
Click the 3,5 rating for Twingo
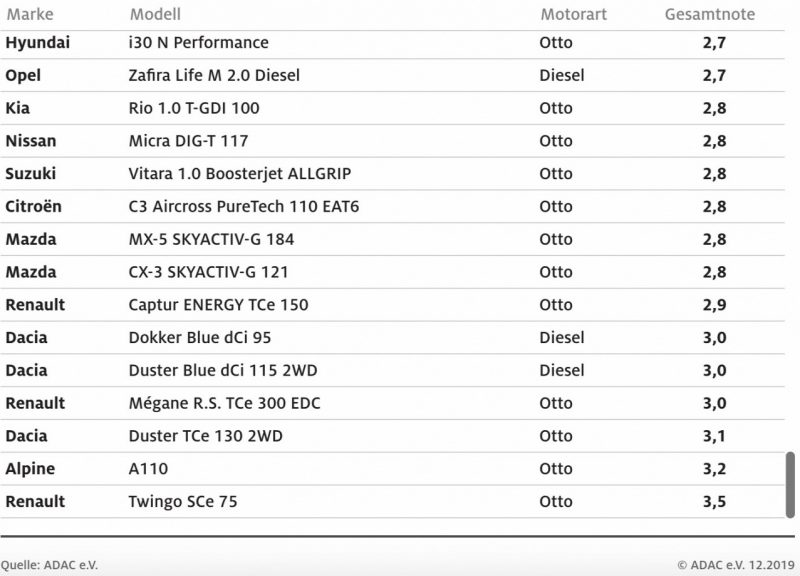tap(714, 502)
